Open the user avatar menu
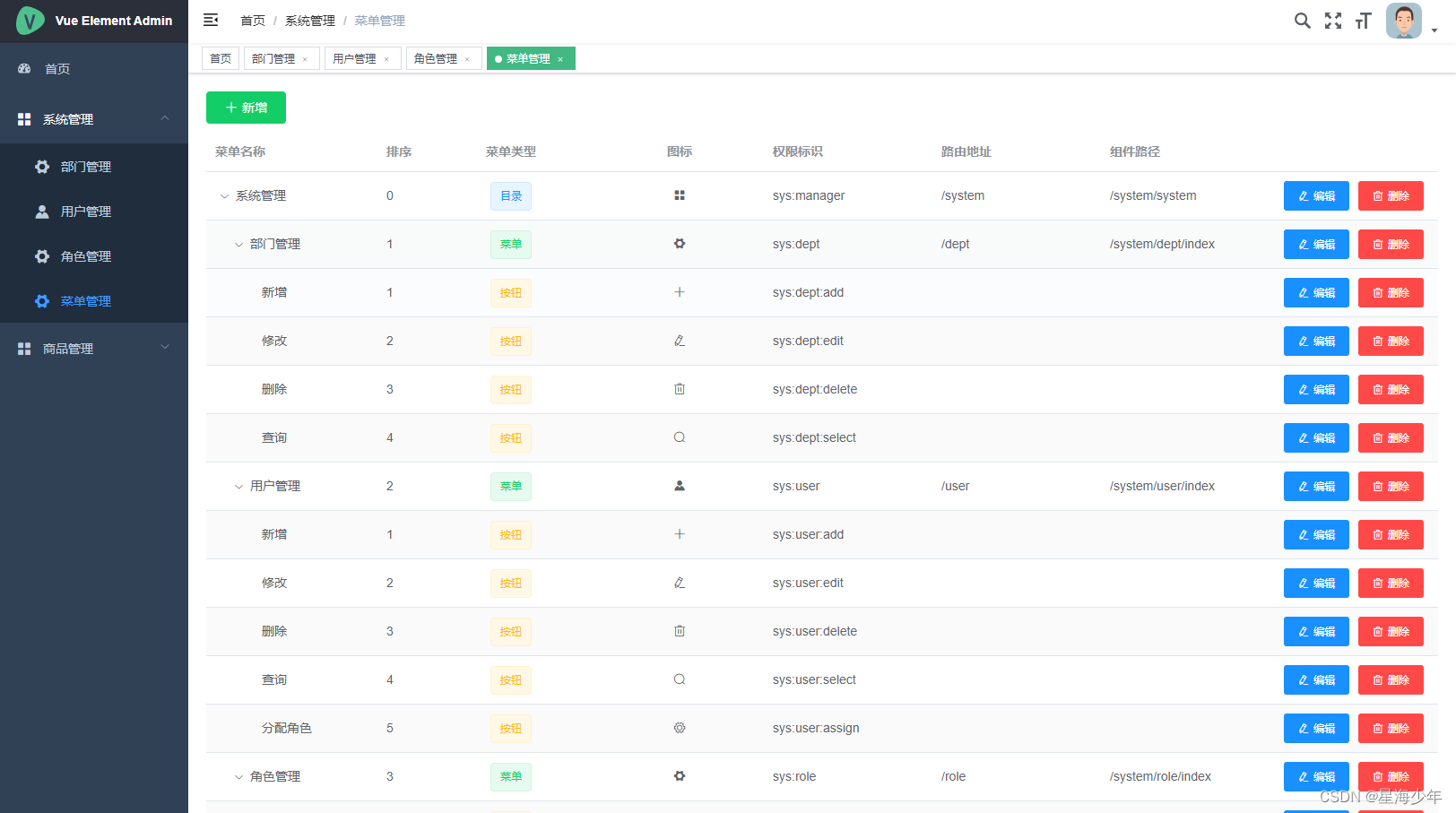Viewport: 1456px width, 813px height. pos(1404,21)
